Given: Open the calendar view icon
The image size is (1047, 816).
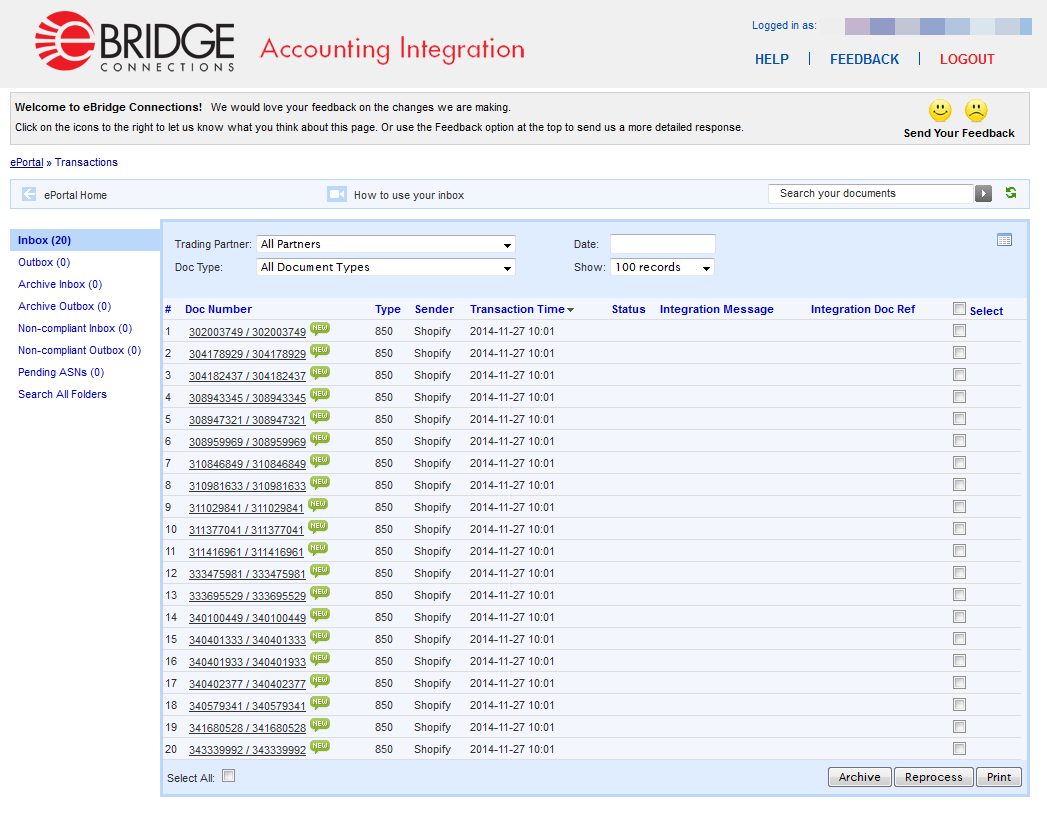Looking at the screenshot, I should [1004, 239].
